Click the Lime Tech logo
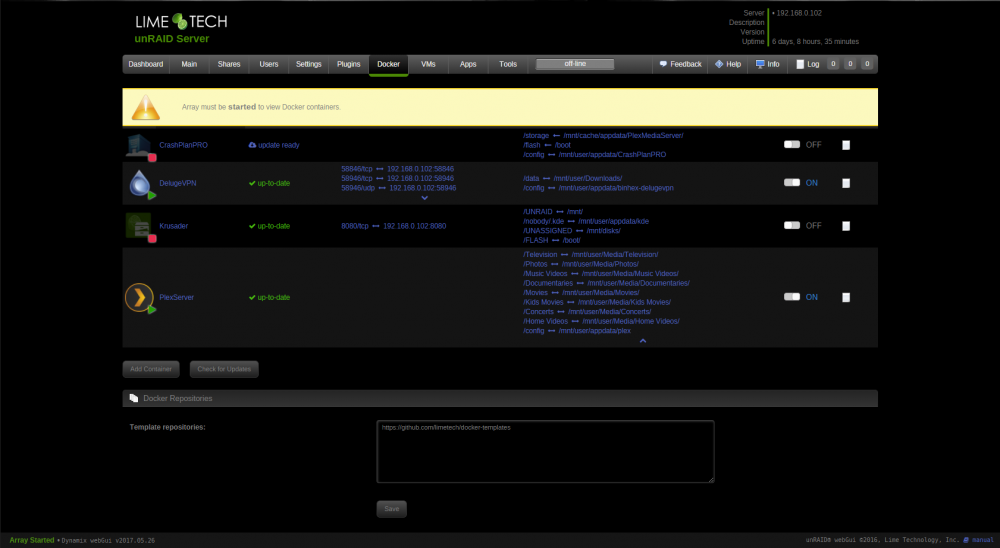 [x=181, y=22]
